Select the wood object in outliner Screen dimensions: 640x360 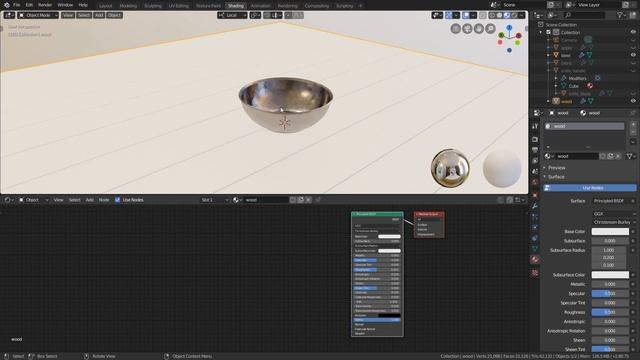click(x=566, y=101)
